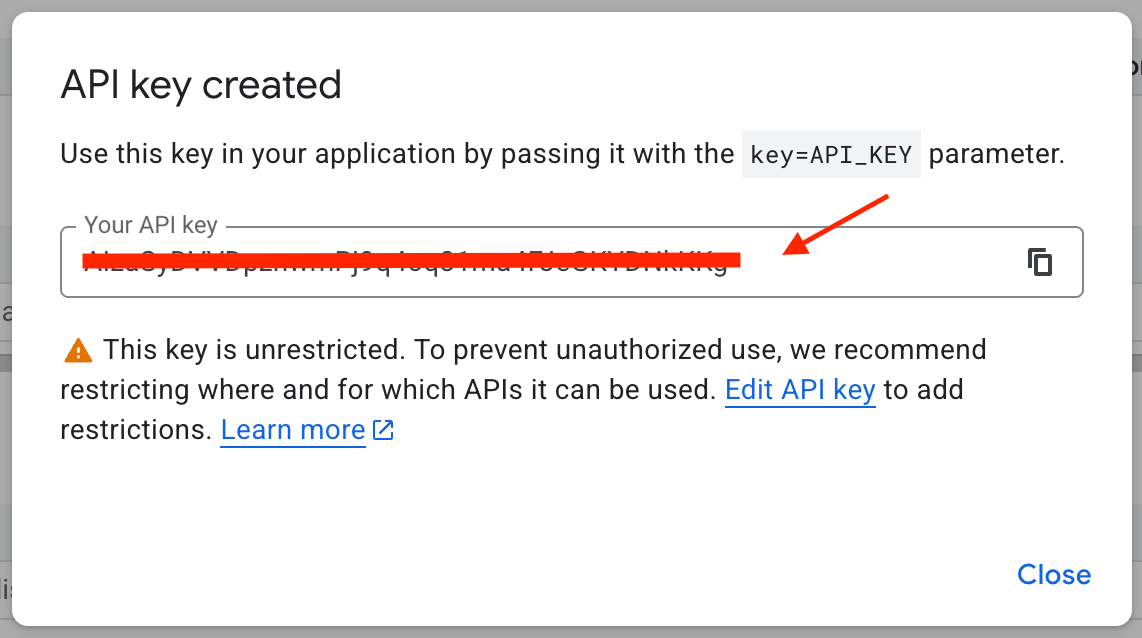This screenshot has height=638, width=1142.
Task: Click the Your API key field label
Action: (151, 225)
